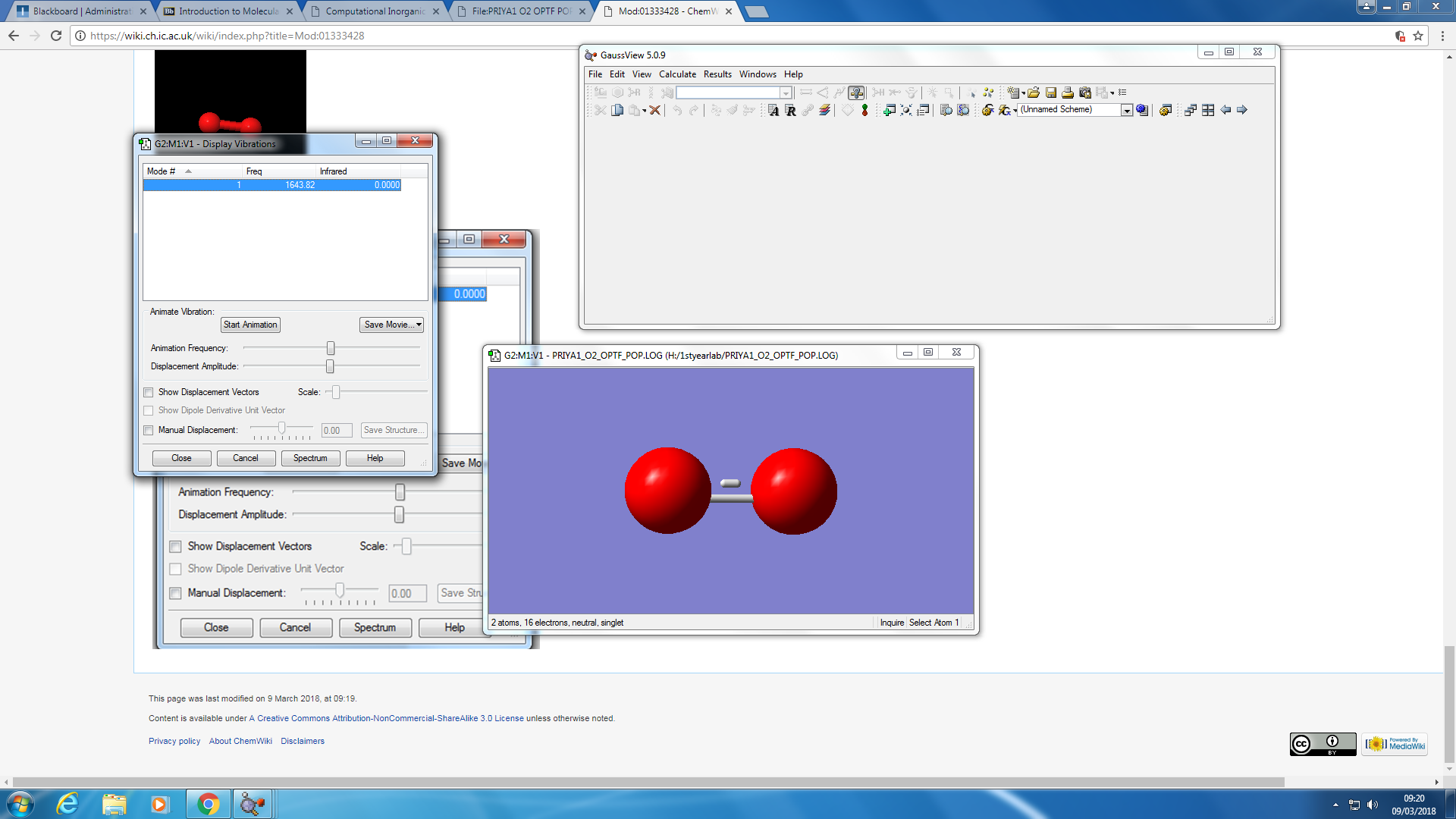The width and height of the screenshot is (1456, 819).
Task: Select vibration mode 1 row in table
Action: coord(271,186)
